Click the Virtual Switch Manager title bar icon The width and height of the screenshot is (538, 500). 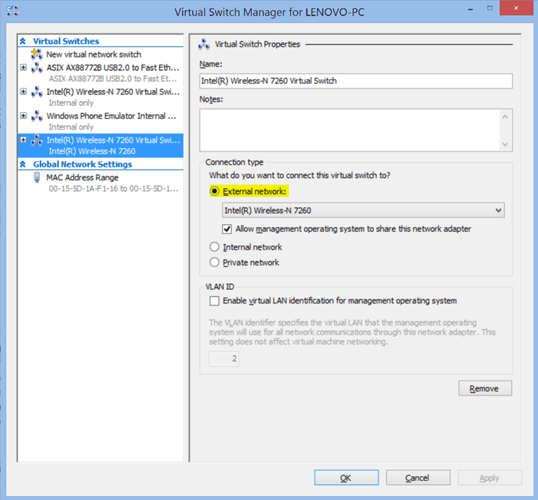click(x=12, y=11)
